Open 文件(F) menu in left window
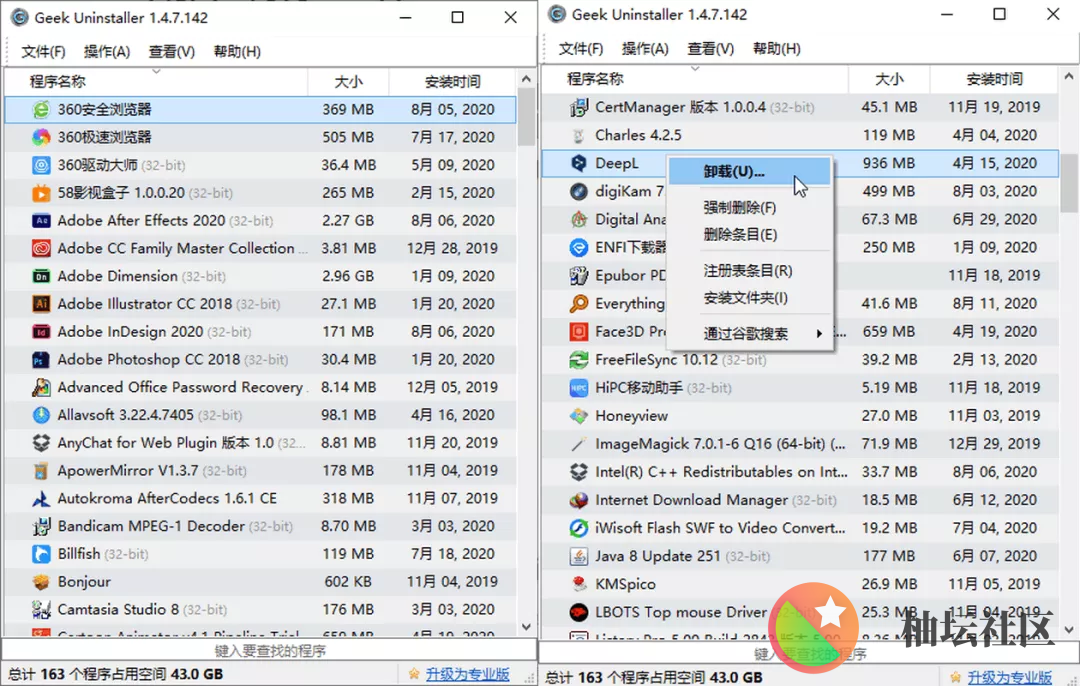 pyautogui.click(x=43, y=52)
